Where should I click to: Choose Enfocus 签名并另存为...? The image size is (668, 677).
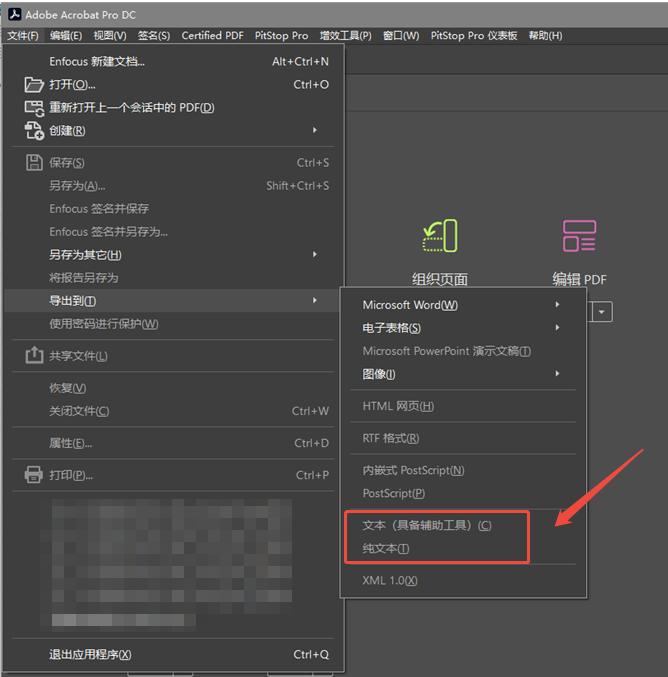pos(173,232)
